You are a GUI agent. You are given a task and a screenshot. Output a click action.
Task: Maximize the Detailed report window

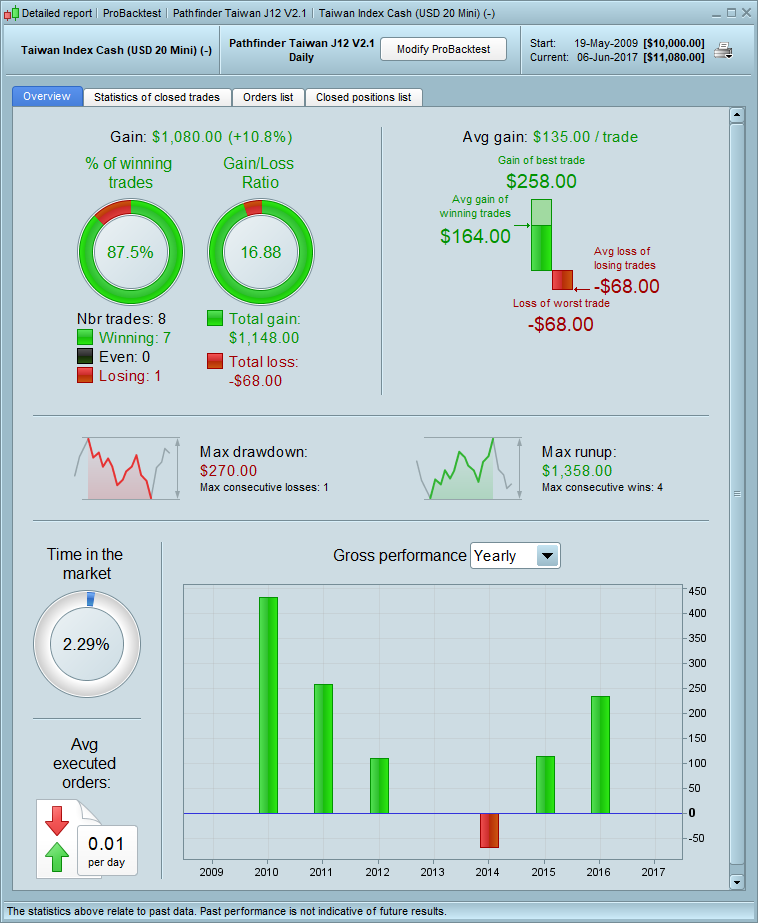pos(731,13)
